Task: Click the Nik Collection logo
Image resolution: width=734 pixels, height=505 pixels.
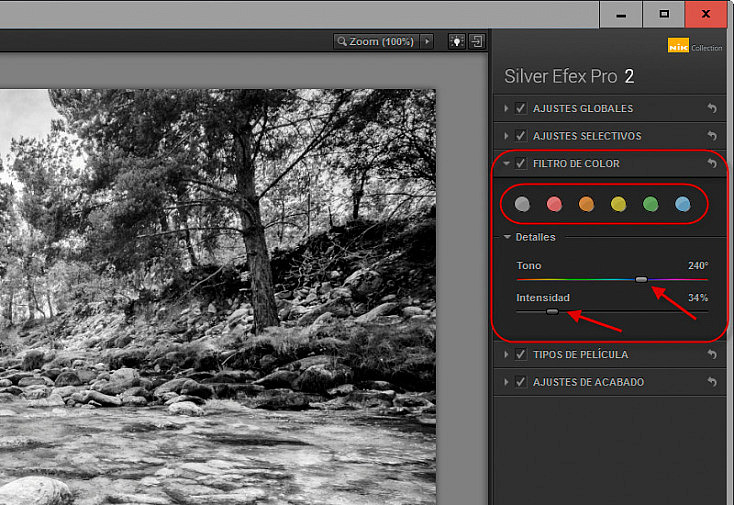Action: [695, 46]
